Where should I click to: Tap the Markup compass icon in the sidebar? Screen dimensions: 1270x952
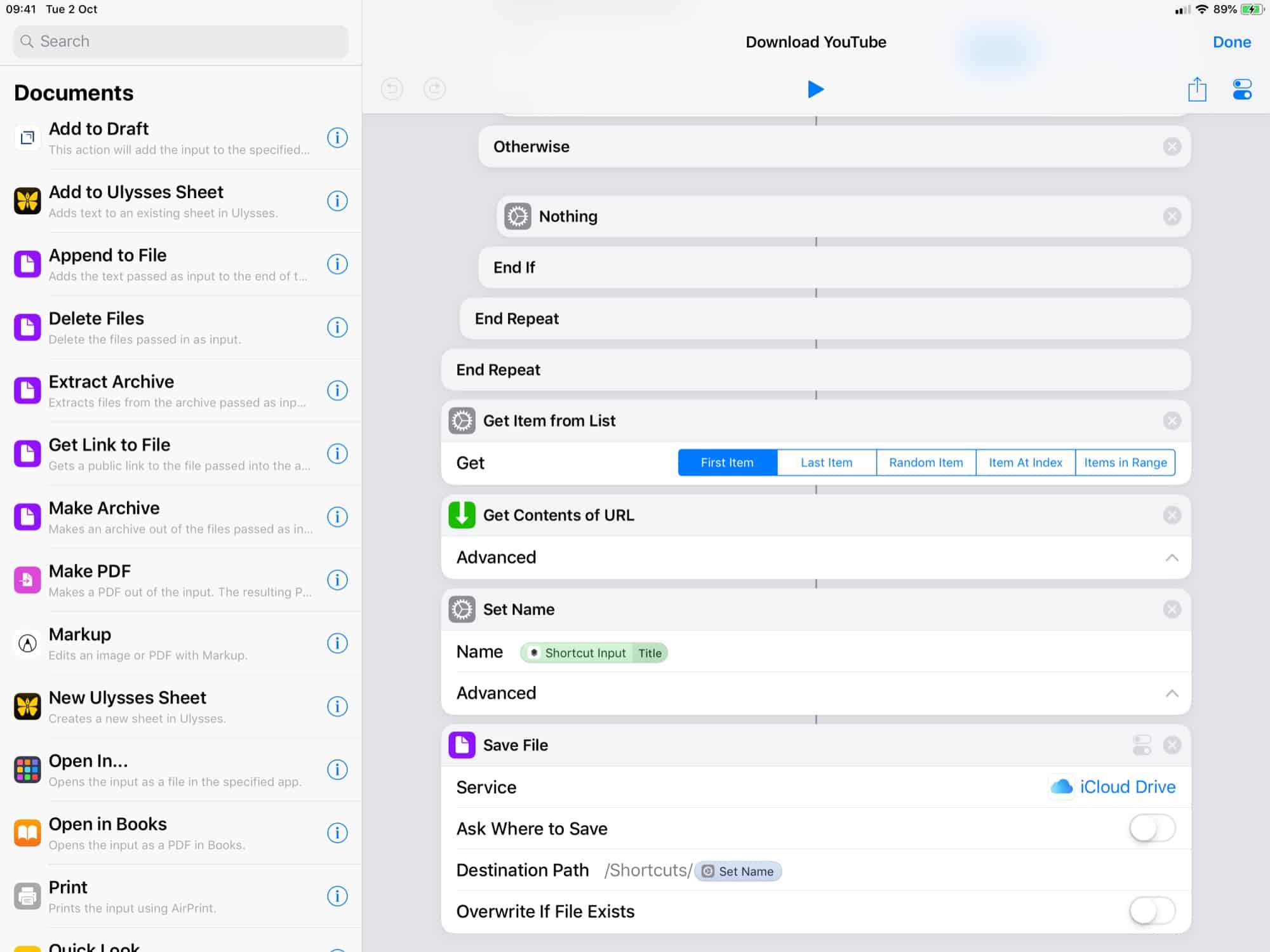[x=27, y=643]
